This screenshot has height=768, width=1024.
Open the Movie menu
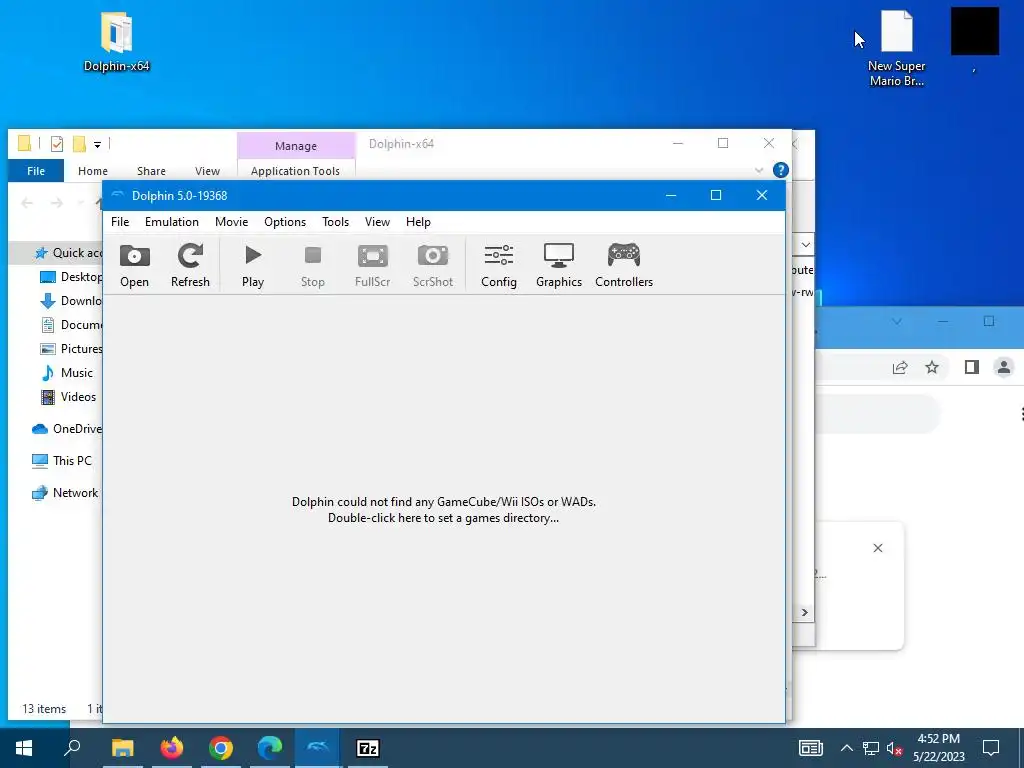(x=231, y=222)
